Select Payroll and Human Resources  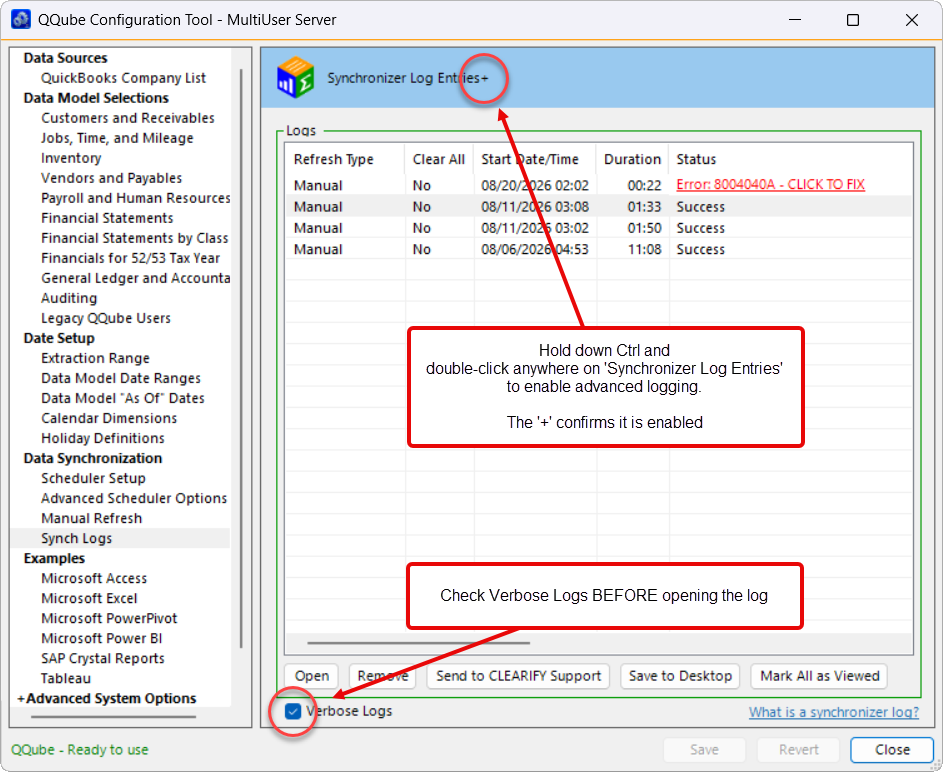coord(135,198)
